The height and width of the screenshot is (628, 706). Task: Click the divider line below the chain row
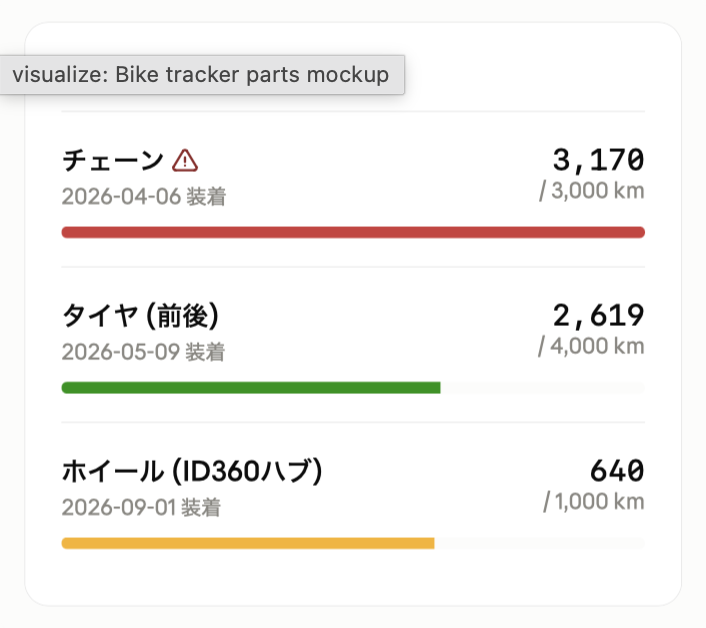coord(353,267)
